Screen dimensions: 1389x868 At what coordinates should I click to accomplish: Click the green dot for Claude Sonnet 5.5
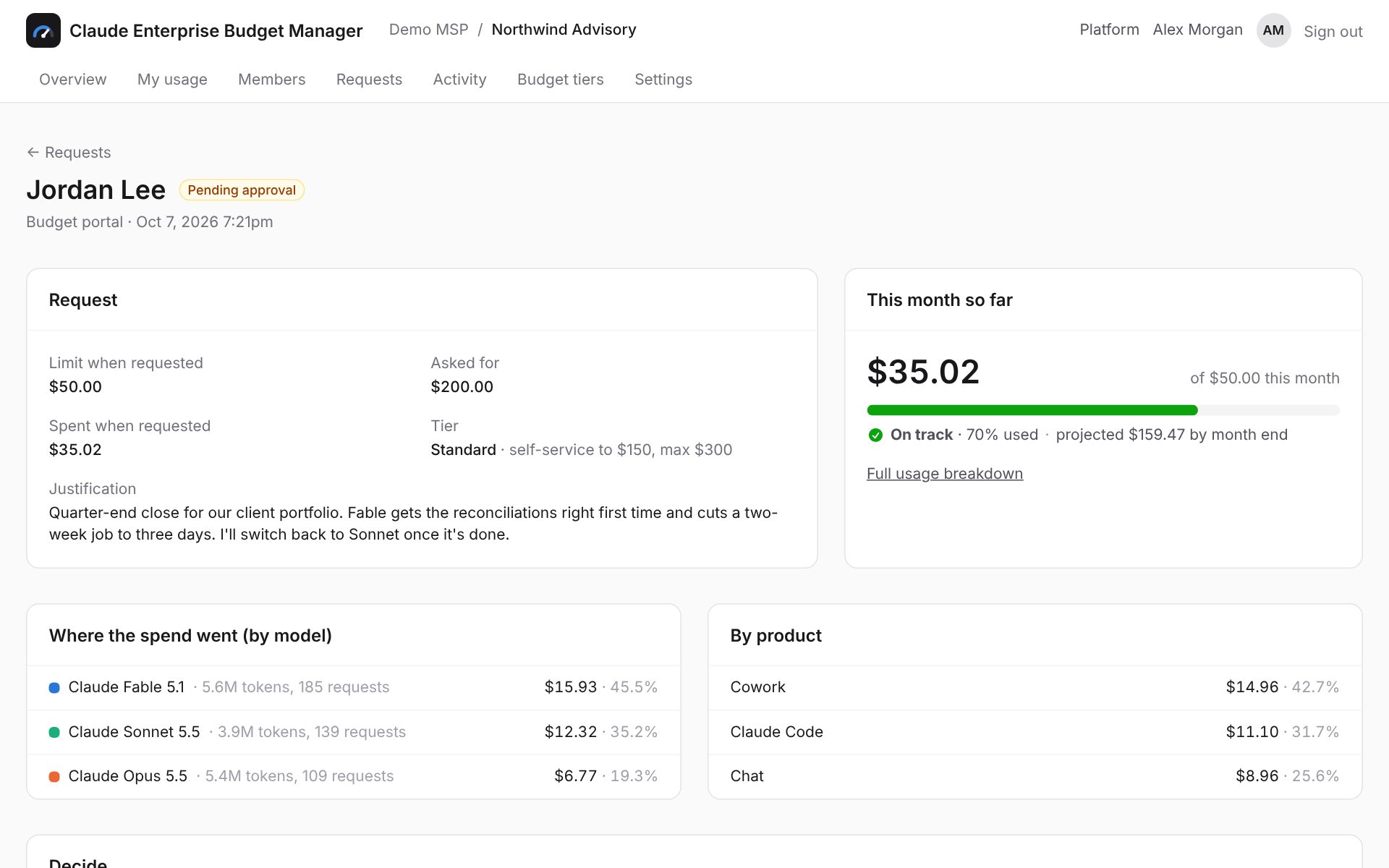pos(54,733)
